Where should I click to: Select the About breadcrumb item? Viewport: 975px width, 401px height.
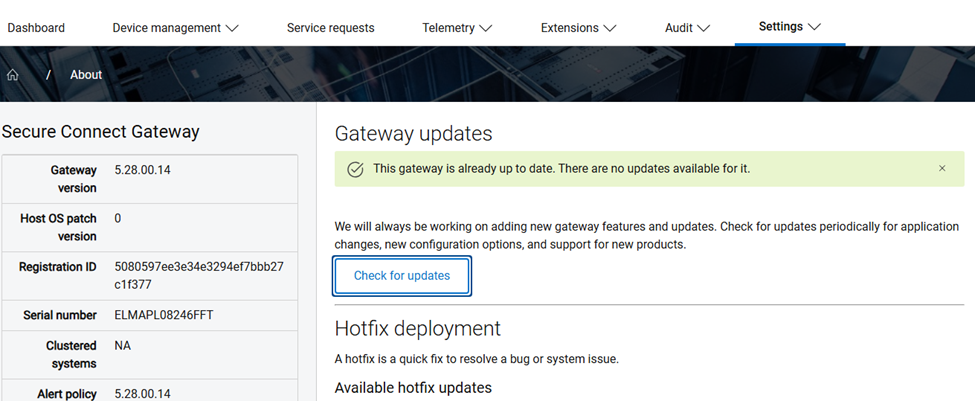(86, 75)
